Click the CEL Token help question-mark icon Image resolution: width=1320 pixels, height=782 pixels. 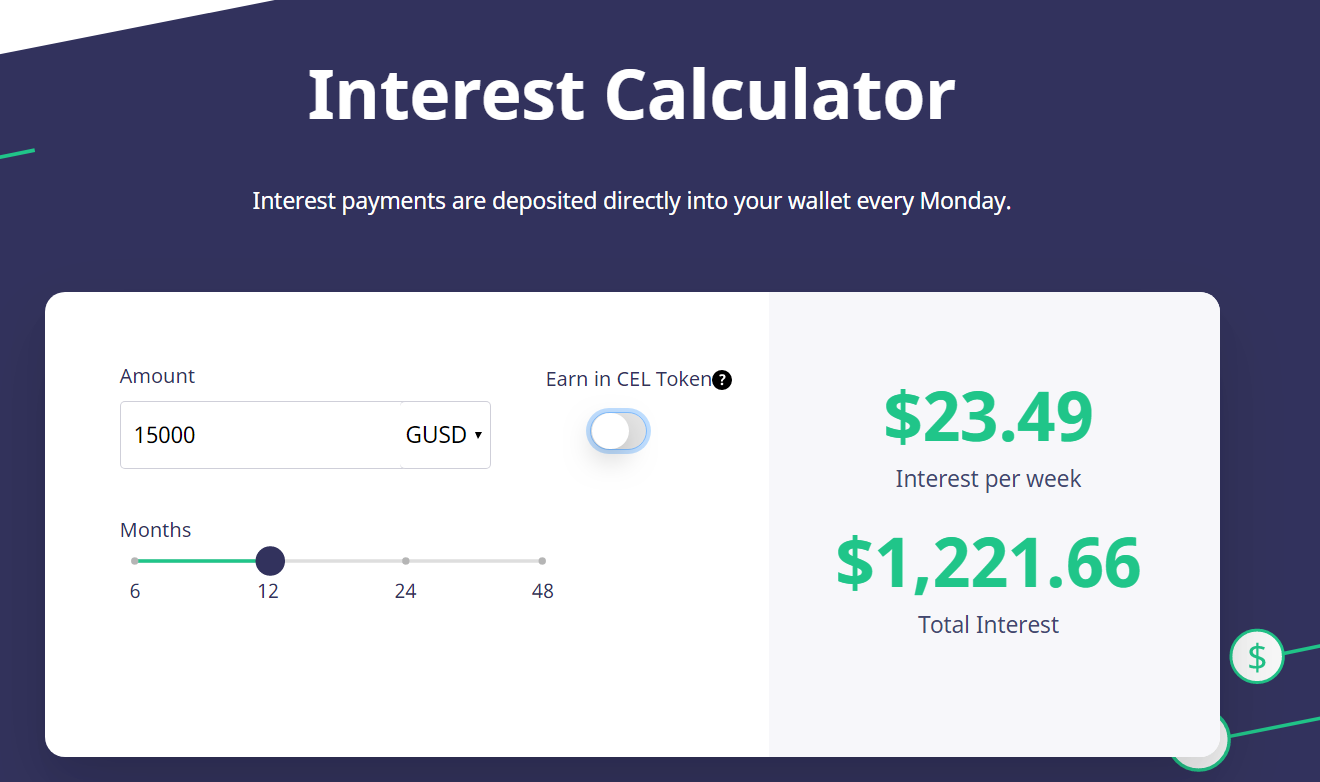pyautogui.click(x=722, y=380)
